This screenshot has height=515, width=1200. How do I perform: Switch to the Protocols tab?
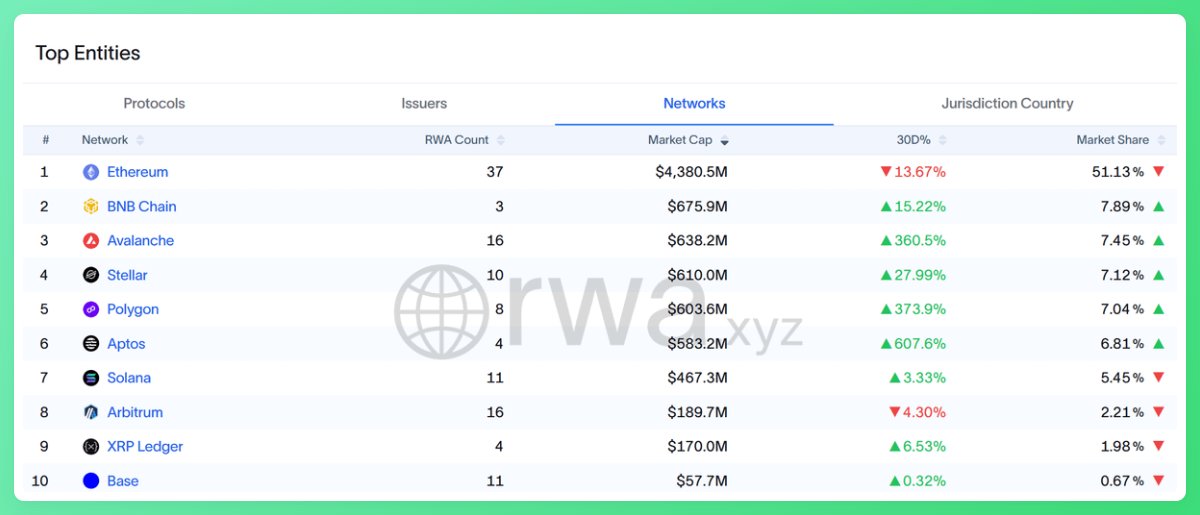tap(154, 104)
